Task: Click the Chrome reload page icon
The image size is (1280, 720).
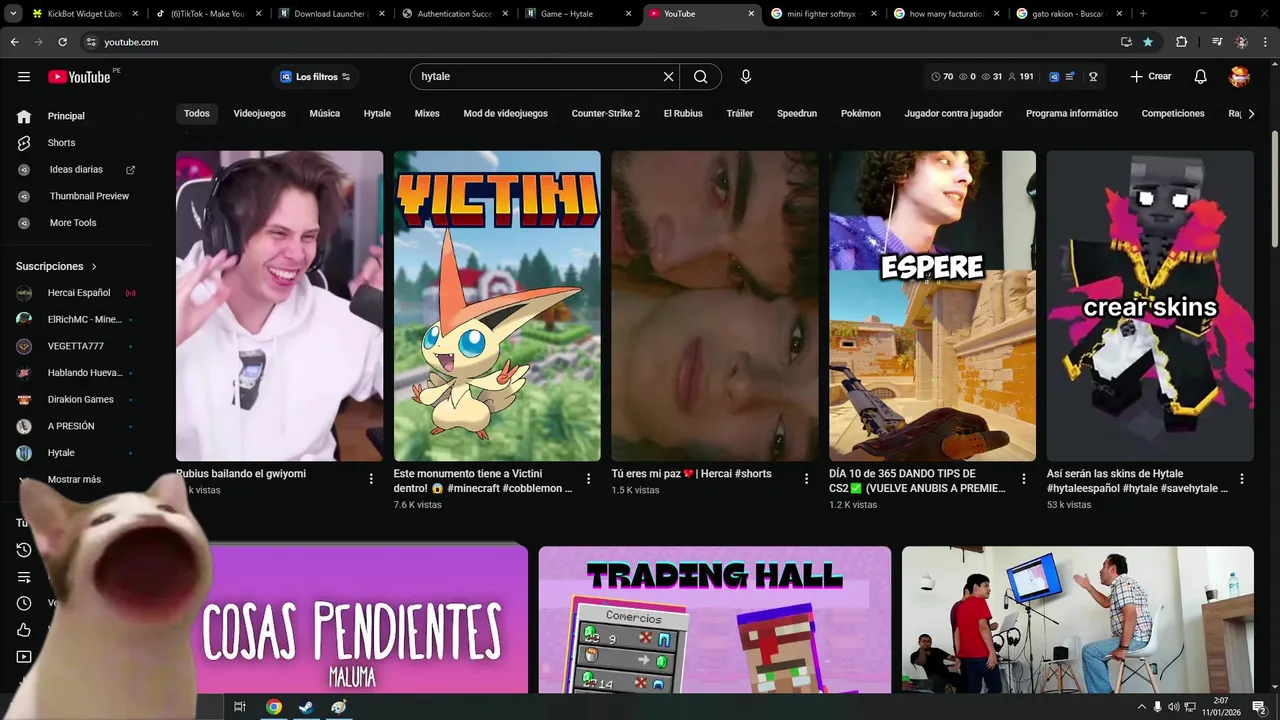Action: coord(62,42)
